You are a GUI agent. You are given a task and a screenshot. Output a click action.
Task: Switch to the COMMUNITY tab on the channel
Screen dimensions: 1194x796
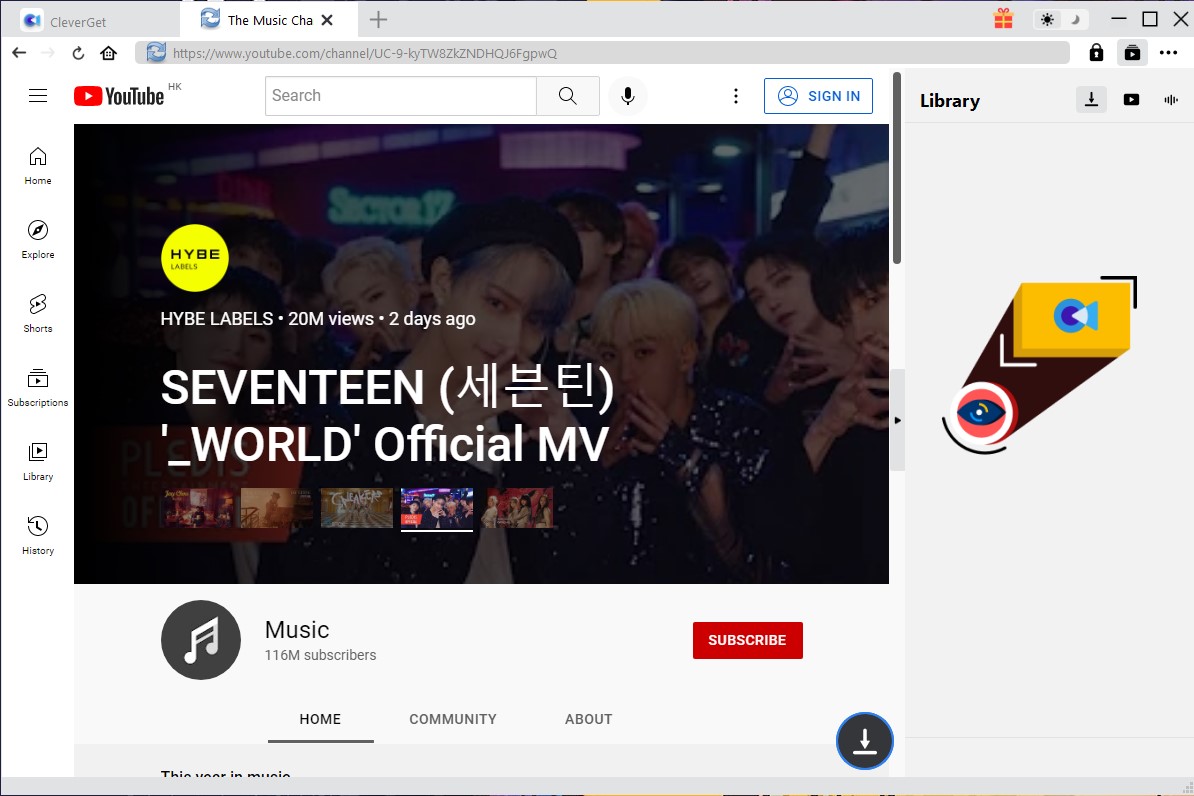(x=453, y=719)
